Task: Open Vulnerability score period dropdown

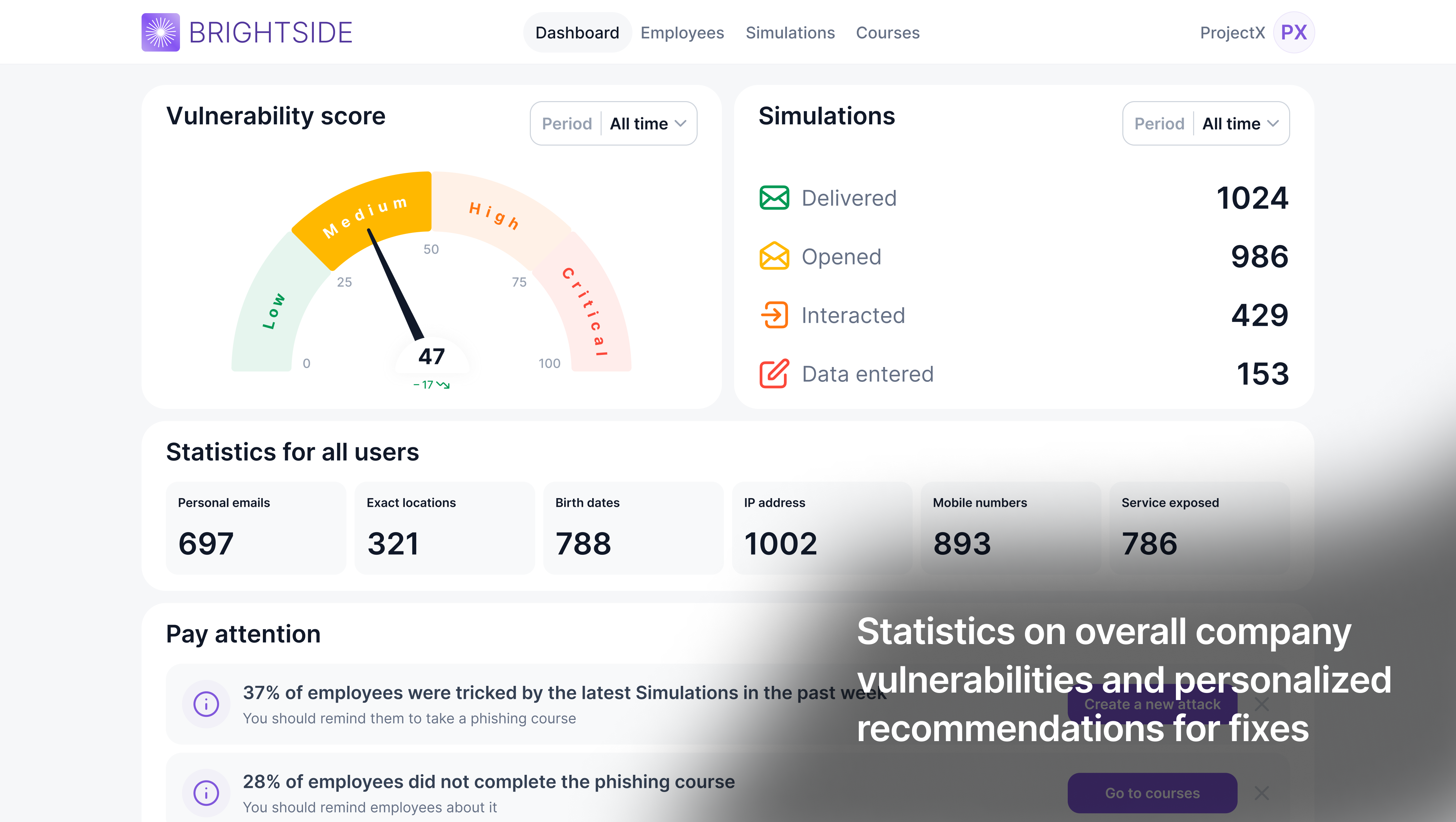Action: pyautogui.click(x=613, y=123)
